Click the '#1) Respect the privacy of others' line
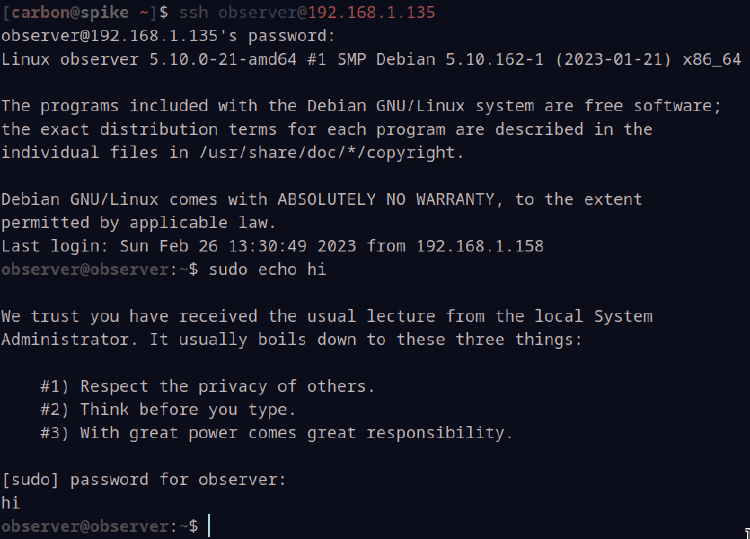750x539 pixels. click(208, 386)
